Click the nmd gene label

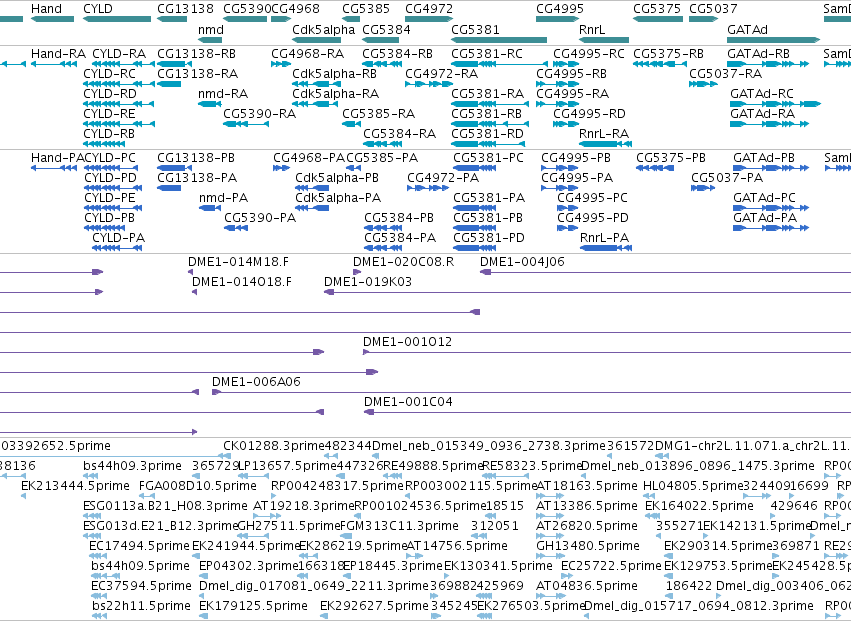(x=211, y=29)
